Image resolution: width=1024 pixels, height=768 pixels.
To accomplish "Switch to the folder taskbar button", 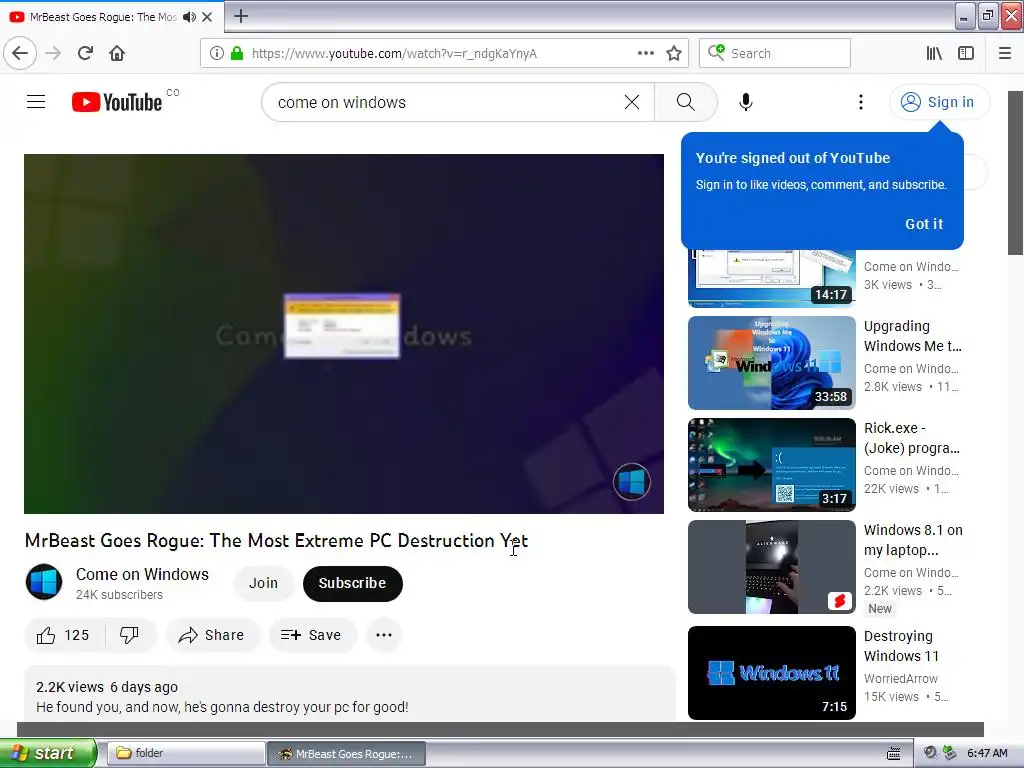I will (x=185, y=753).
